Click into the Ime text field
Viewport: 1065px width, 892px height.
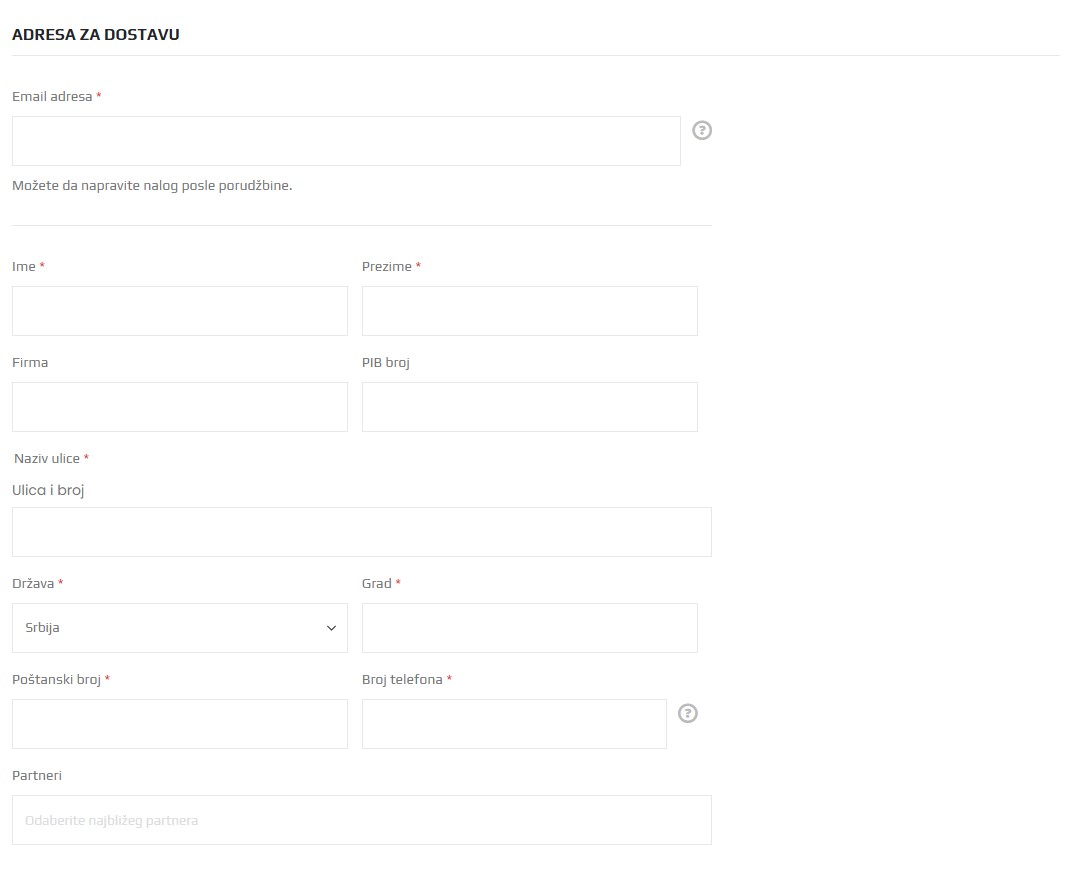[180, 311]
